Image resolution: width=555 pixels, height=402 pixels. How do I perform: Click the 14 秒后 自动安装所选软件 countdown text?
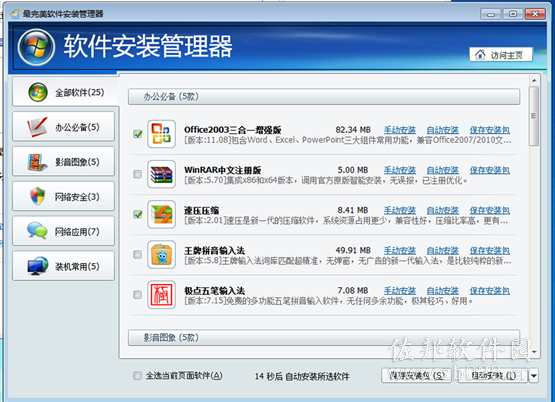302,376
